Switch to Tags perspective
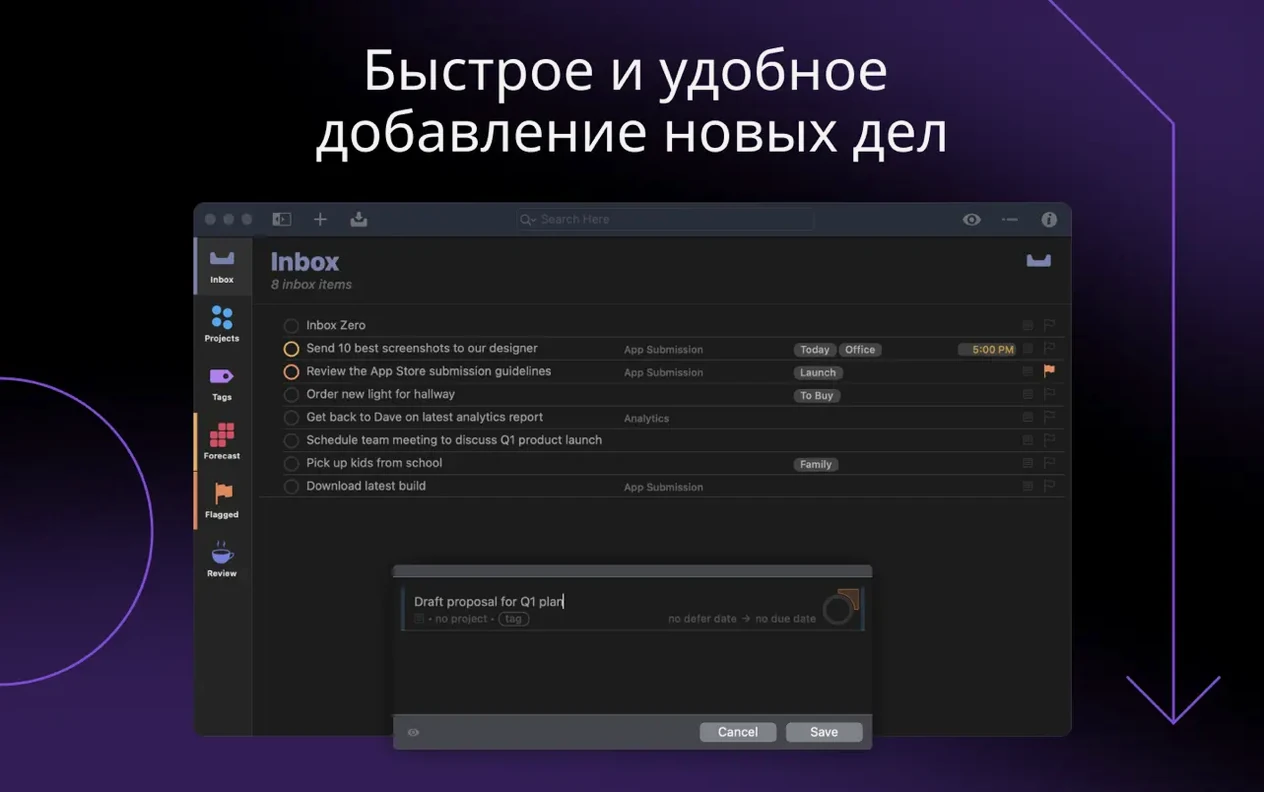The image size is (1264, 792). coord(222,384)
